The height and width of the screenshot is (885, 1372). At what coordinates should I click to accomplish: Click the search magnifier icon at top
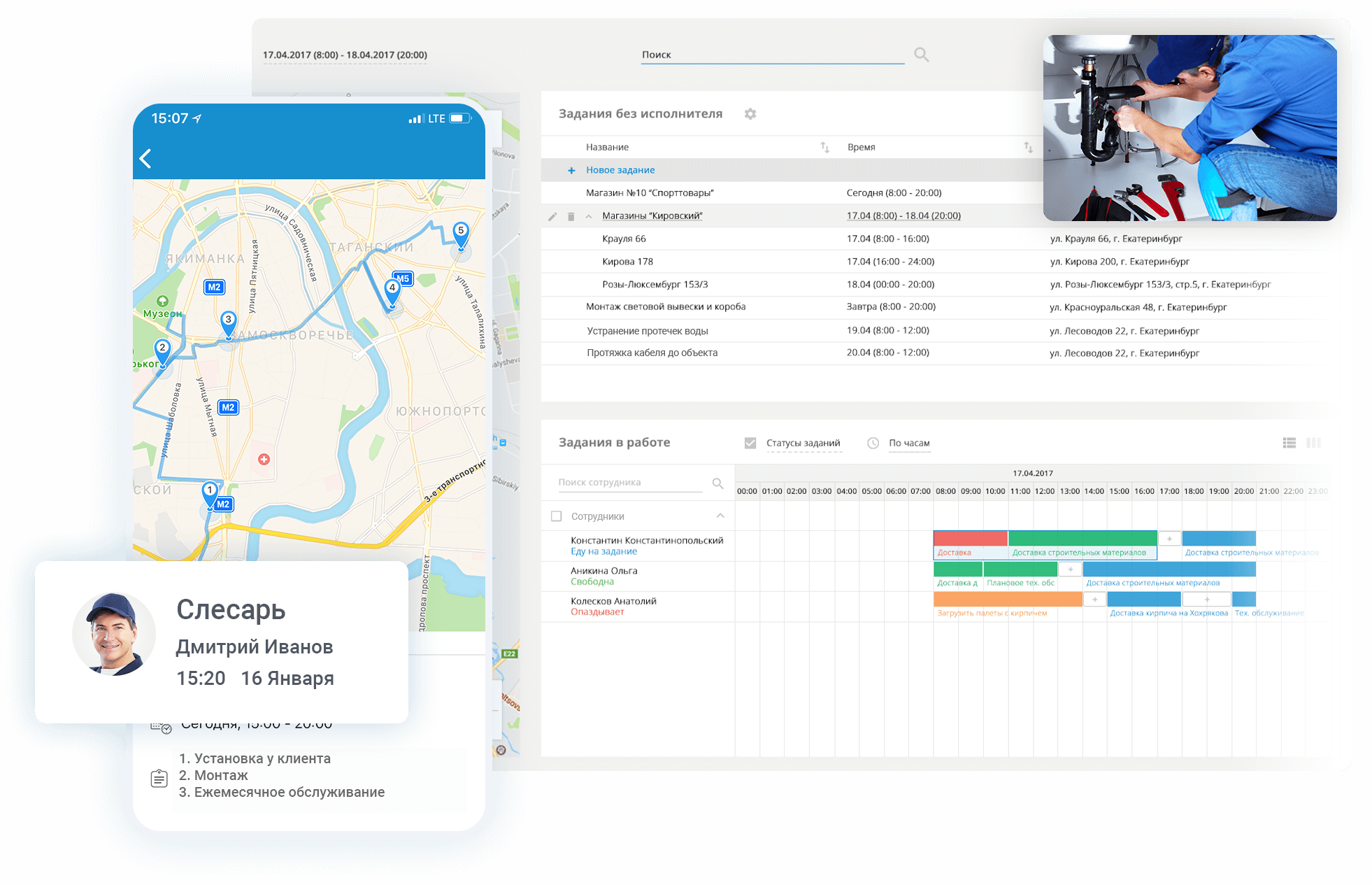(922, 55)
